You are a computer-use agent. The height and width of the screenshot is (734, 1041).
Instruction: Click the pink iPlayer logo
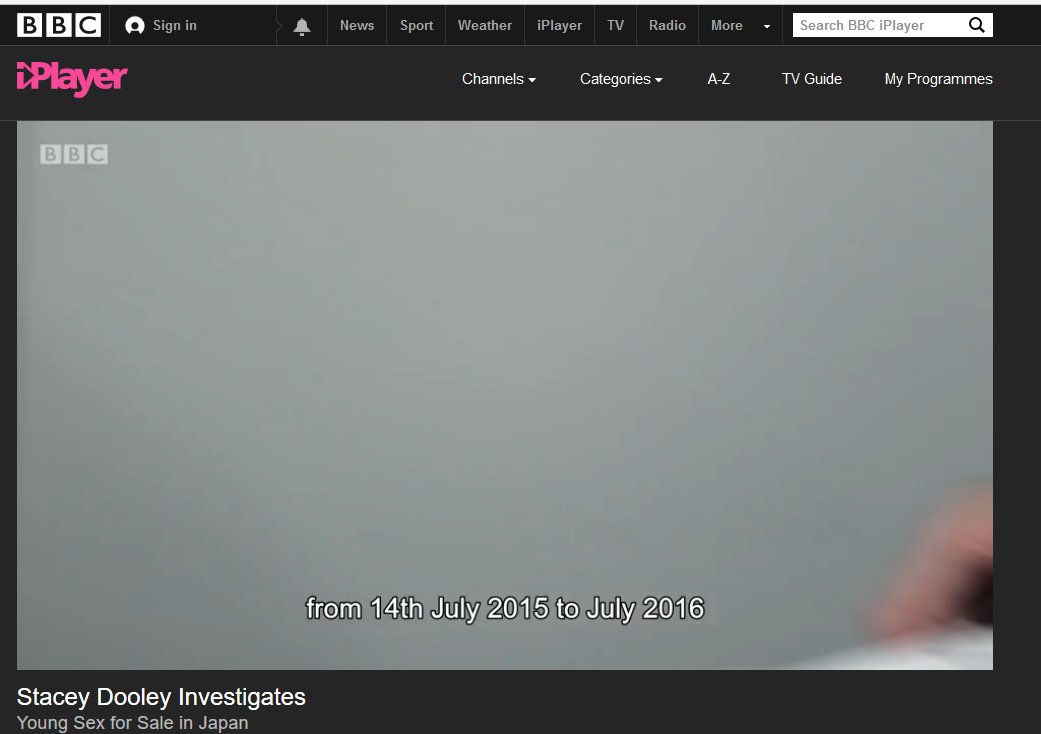click(x=72, y=80)
